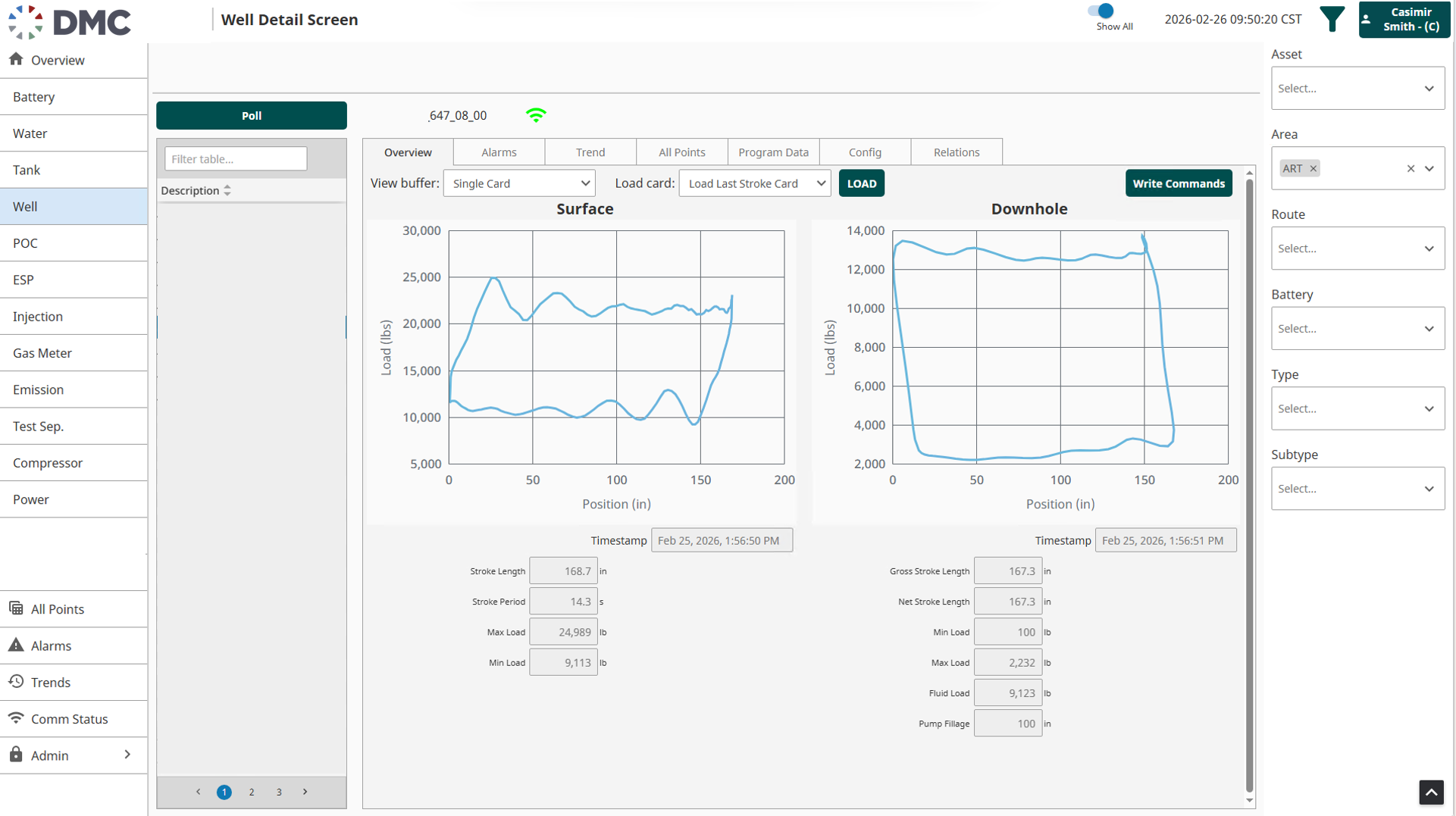Open Alarms via warning triangle icon
The width and height of the screenshot is (1456, 816).
16,645
